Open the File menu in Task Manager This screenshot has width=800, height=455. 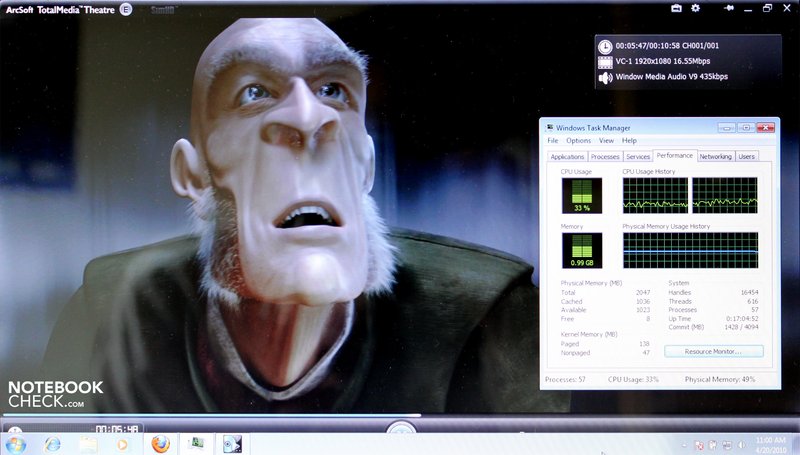point(553,140)
